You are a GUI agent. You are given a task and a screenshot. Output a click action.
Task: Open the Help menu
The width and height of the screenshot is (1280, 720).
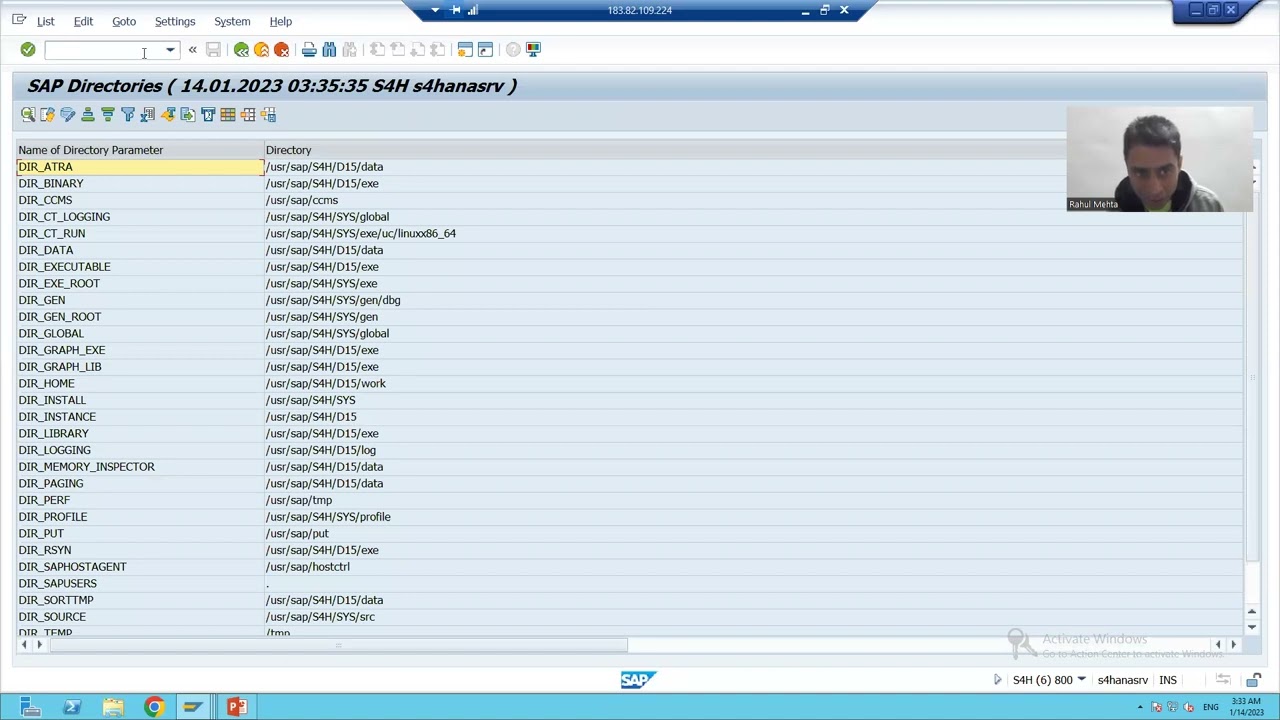click(281, 21)
